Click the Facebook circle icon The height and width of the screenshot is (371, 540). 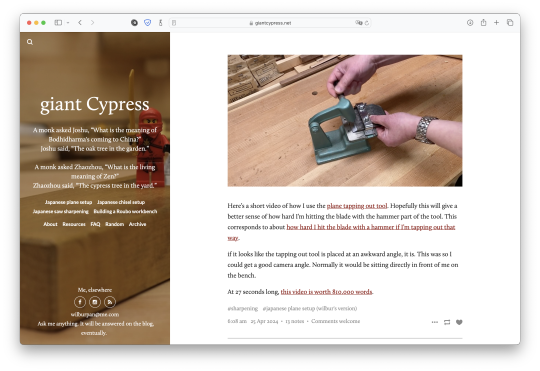pyautogui.click(x=80, y=302)
